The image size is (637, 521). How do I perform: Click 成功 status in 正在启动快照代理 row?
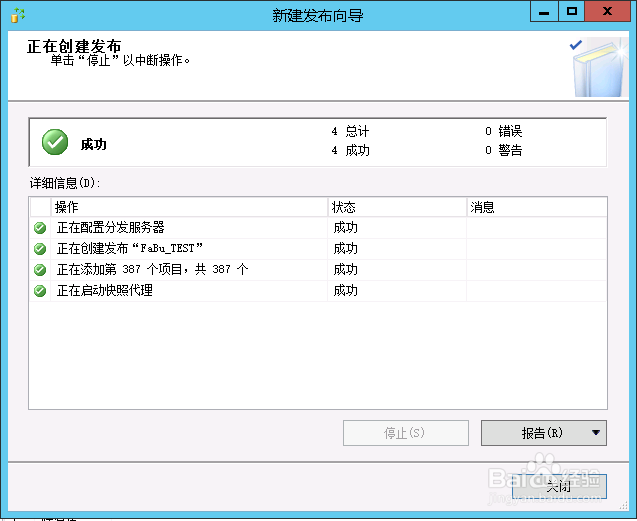(x=345, y=291)
